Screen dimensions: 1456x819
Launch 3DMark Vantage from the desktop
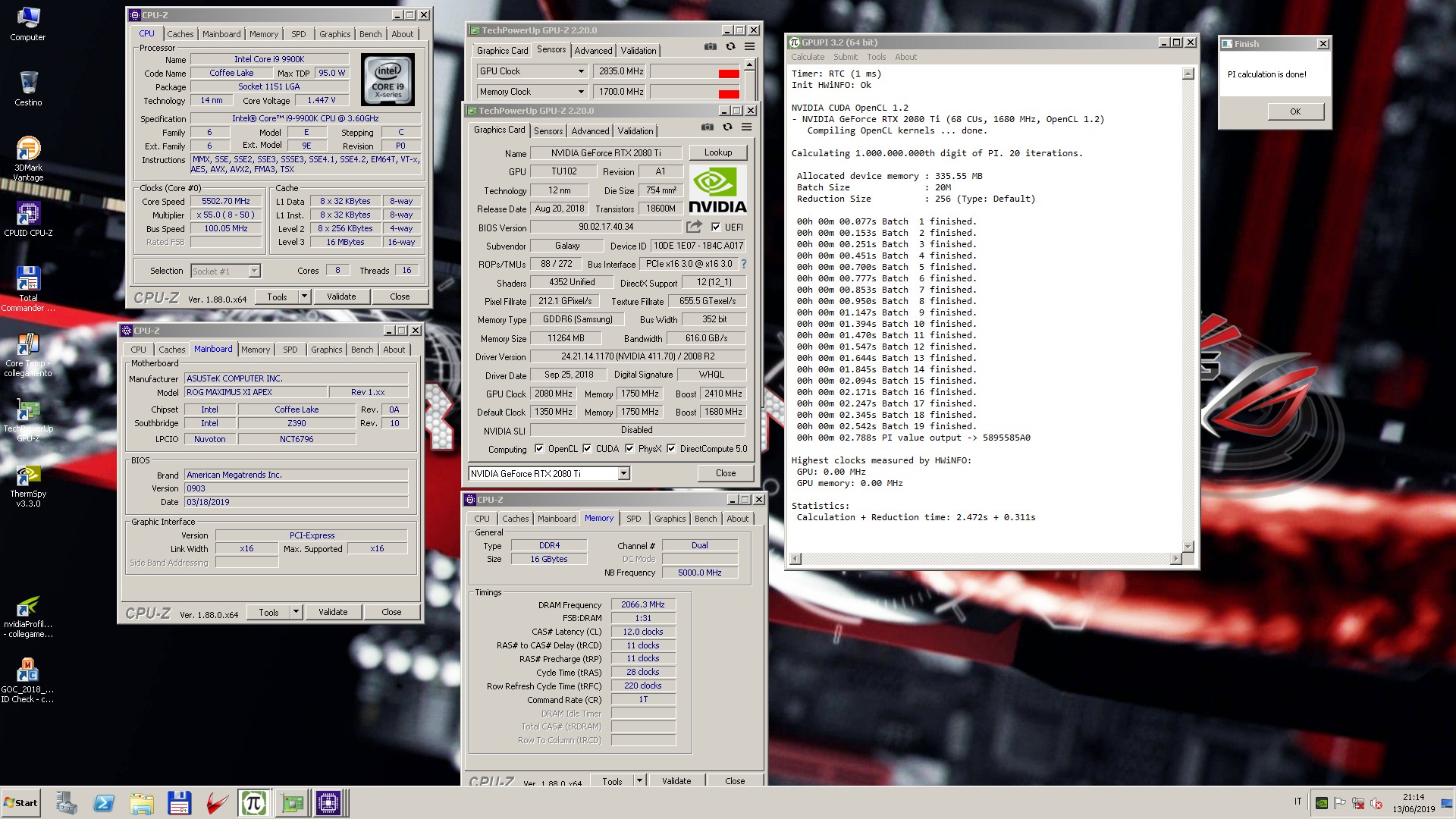[x=28, y=158]
